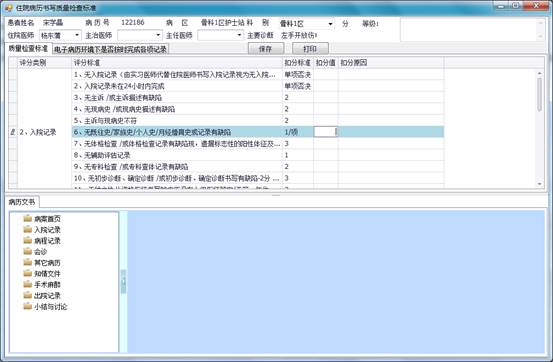Switch to the 质量检查标准 tab

click(28, 49)
